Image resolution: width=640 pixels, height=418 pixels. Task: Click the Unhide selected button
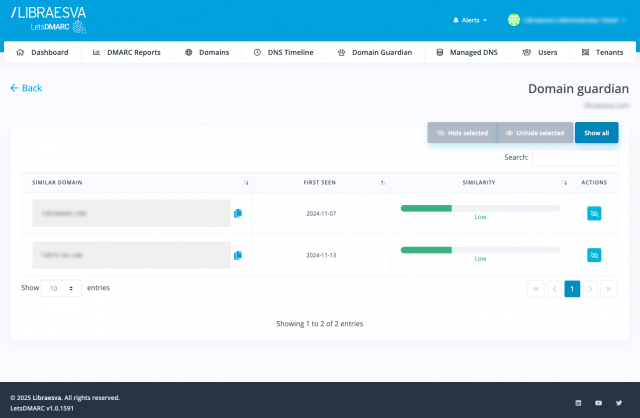(x=535, y=132)
